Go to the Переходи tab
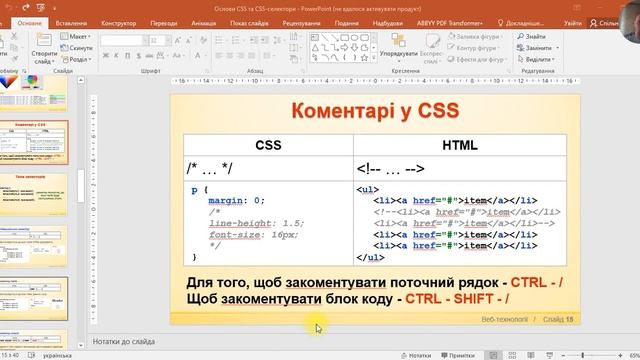Image resolution: width=640 pixels, height=360 pixels. (x=164, y=23)
